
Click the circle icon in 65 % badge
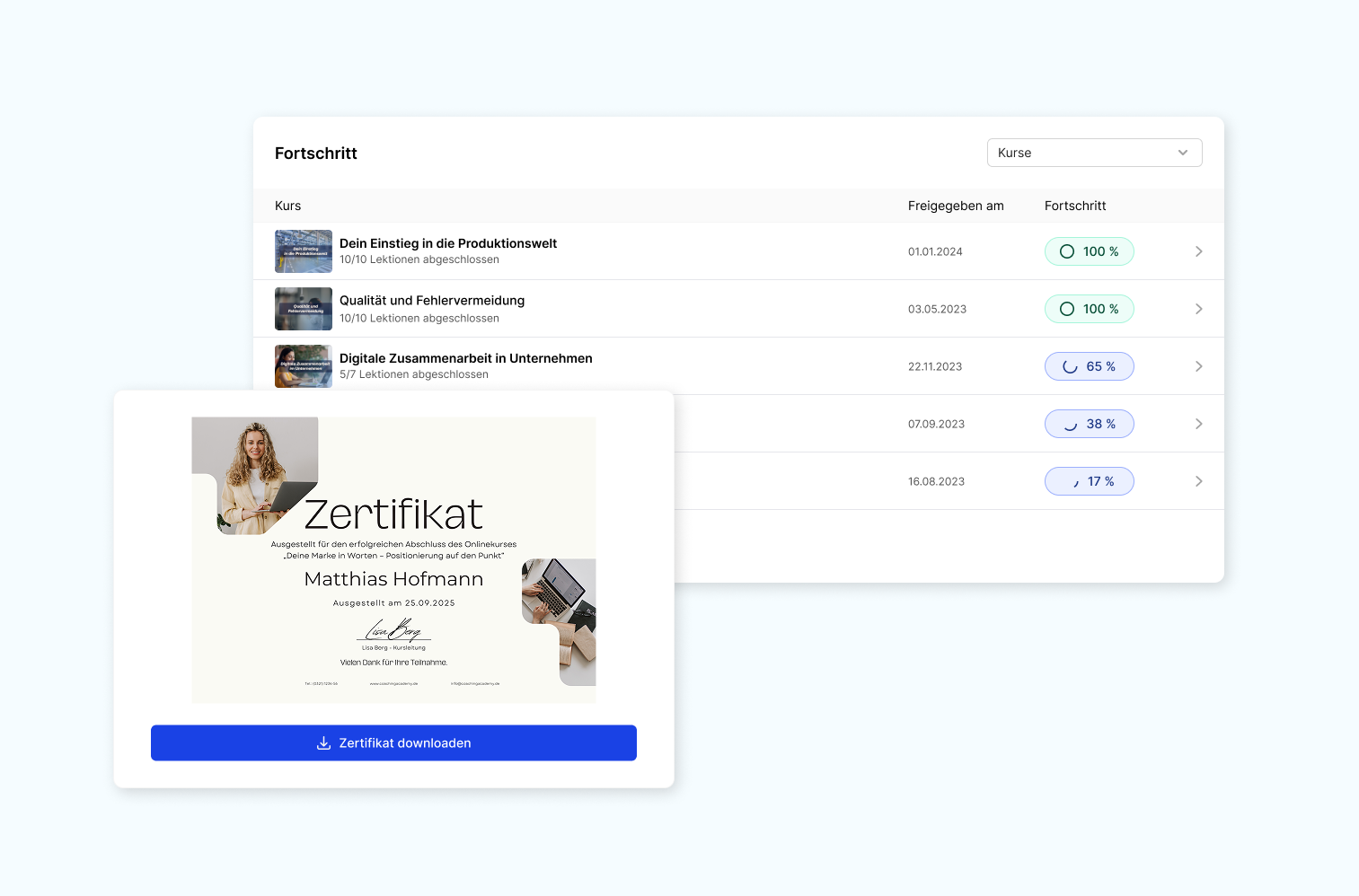pyautogui.click(x=1070, y=366)
